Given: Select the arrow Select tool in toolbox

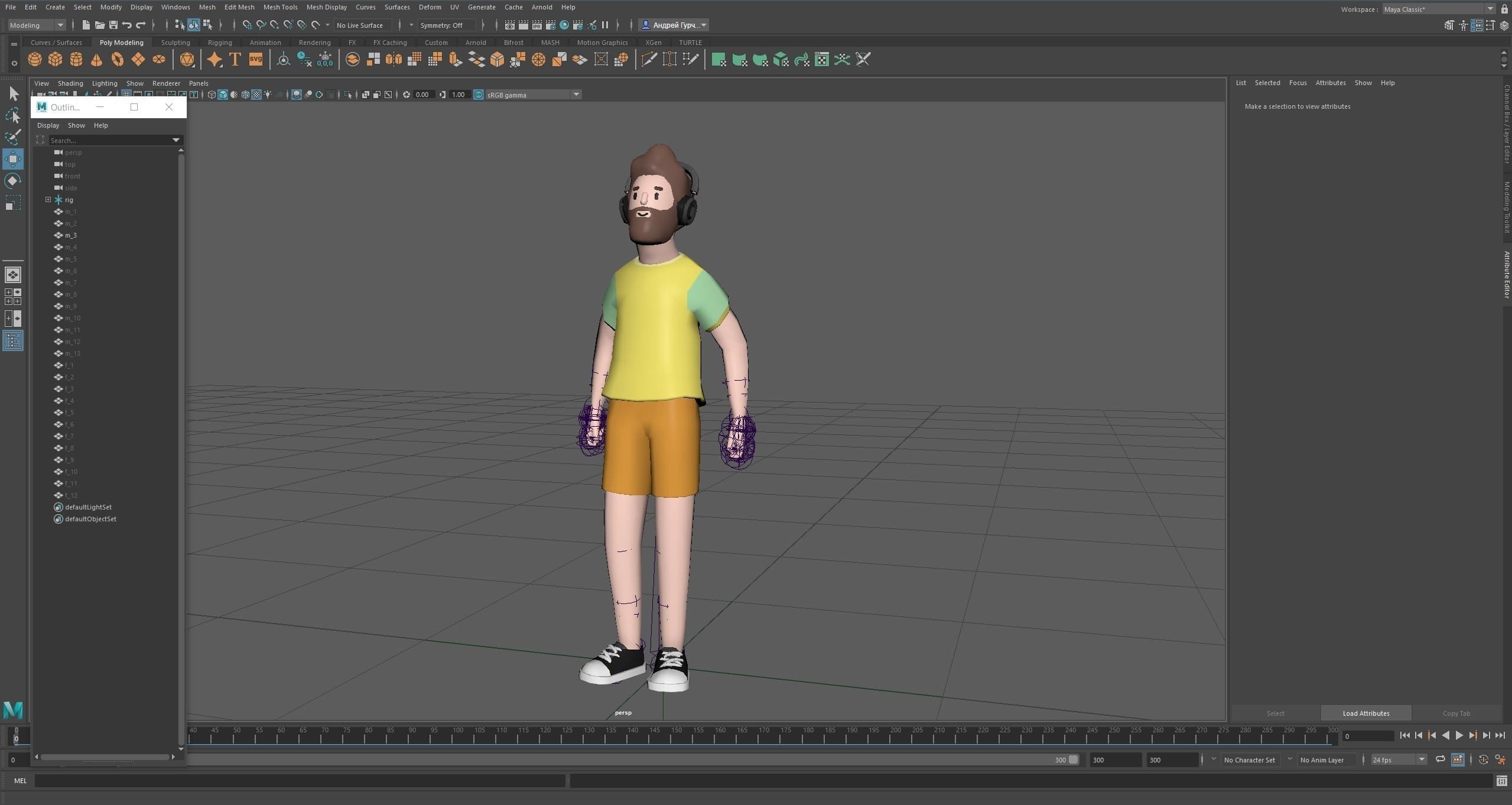Looking at the screenshot, I should click(13, 93).
